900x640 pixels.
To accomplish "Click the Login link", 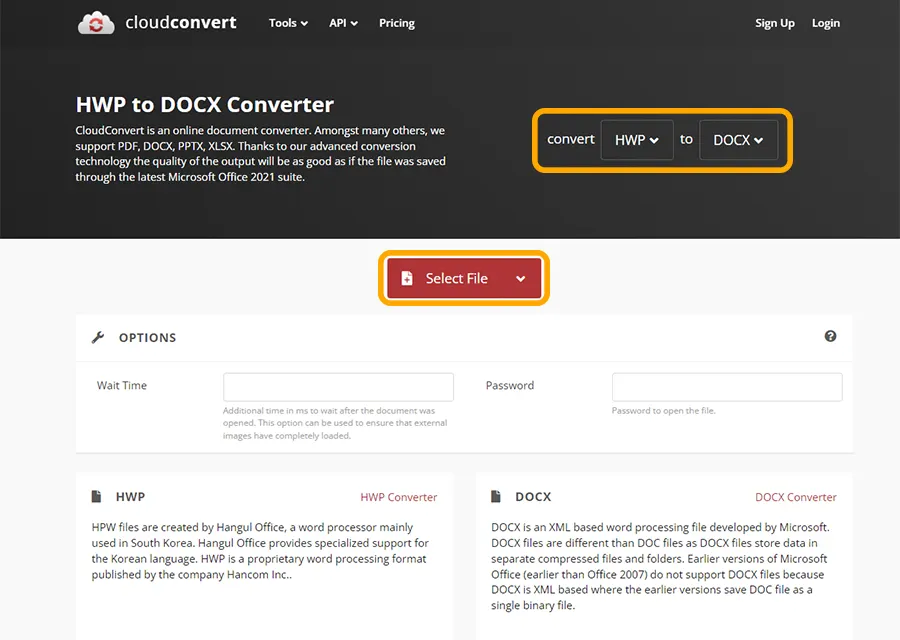I will [825, 23].
